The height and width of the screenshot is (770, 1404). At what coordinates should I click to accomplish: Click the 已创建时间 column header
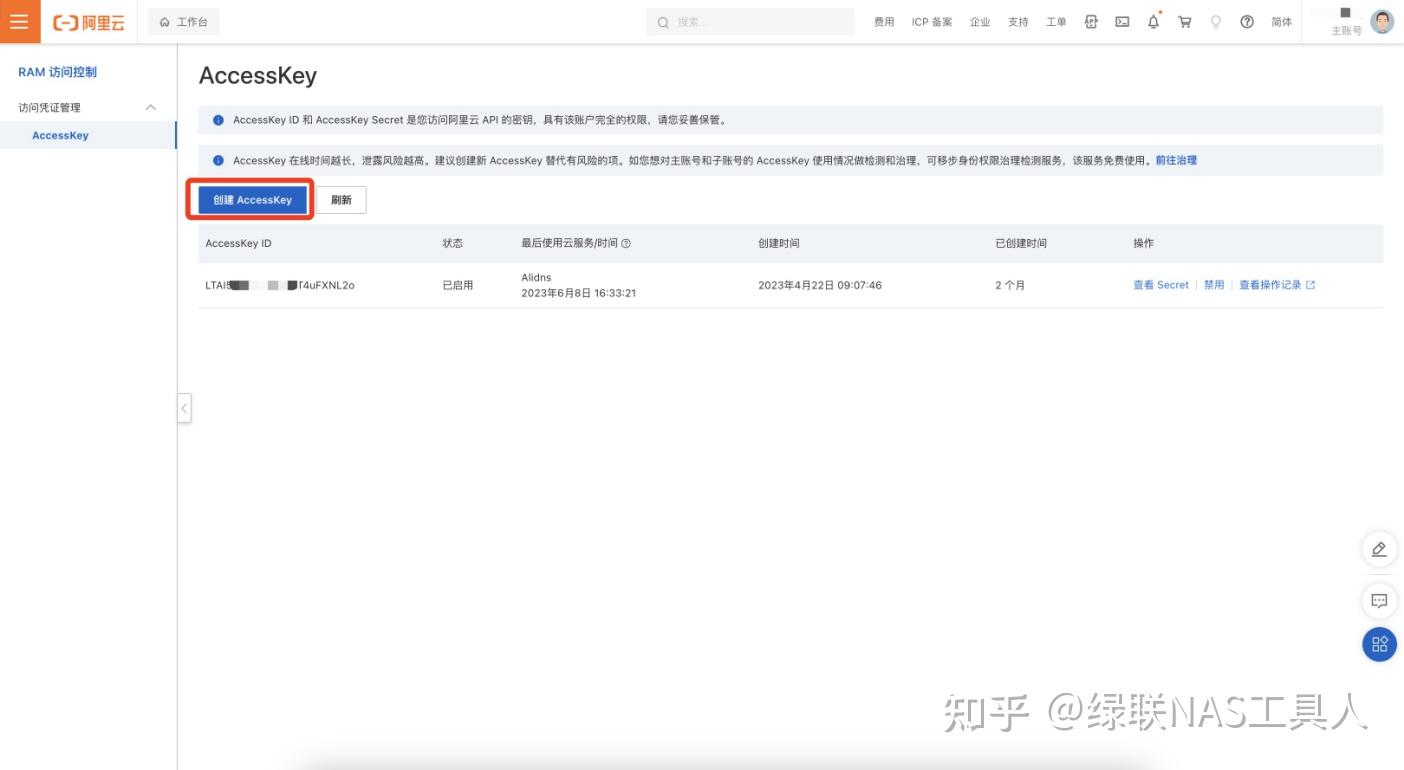pyautogui.click(x=1021, y=243)
